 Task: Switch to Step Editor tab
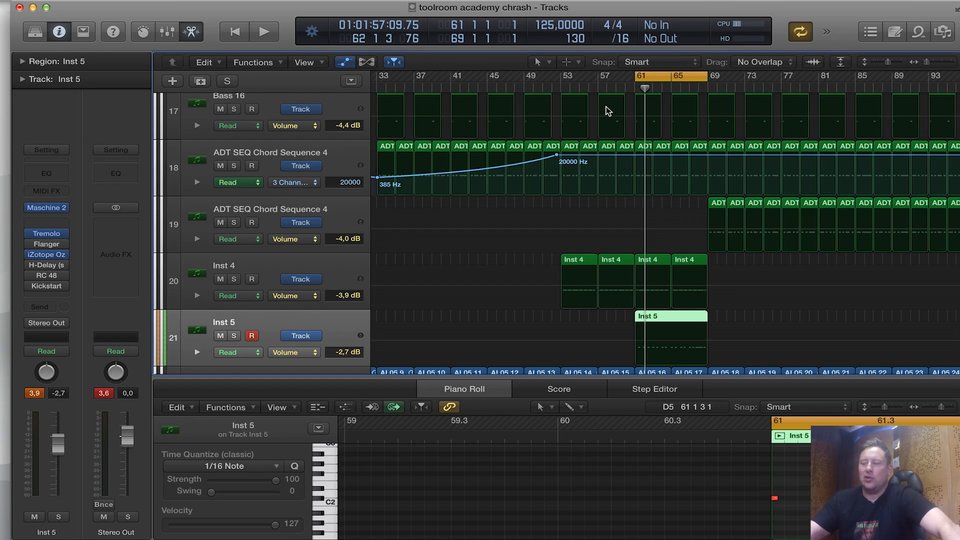[654, 389]
